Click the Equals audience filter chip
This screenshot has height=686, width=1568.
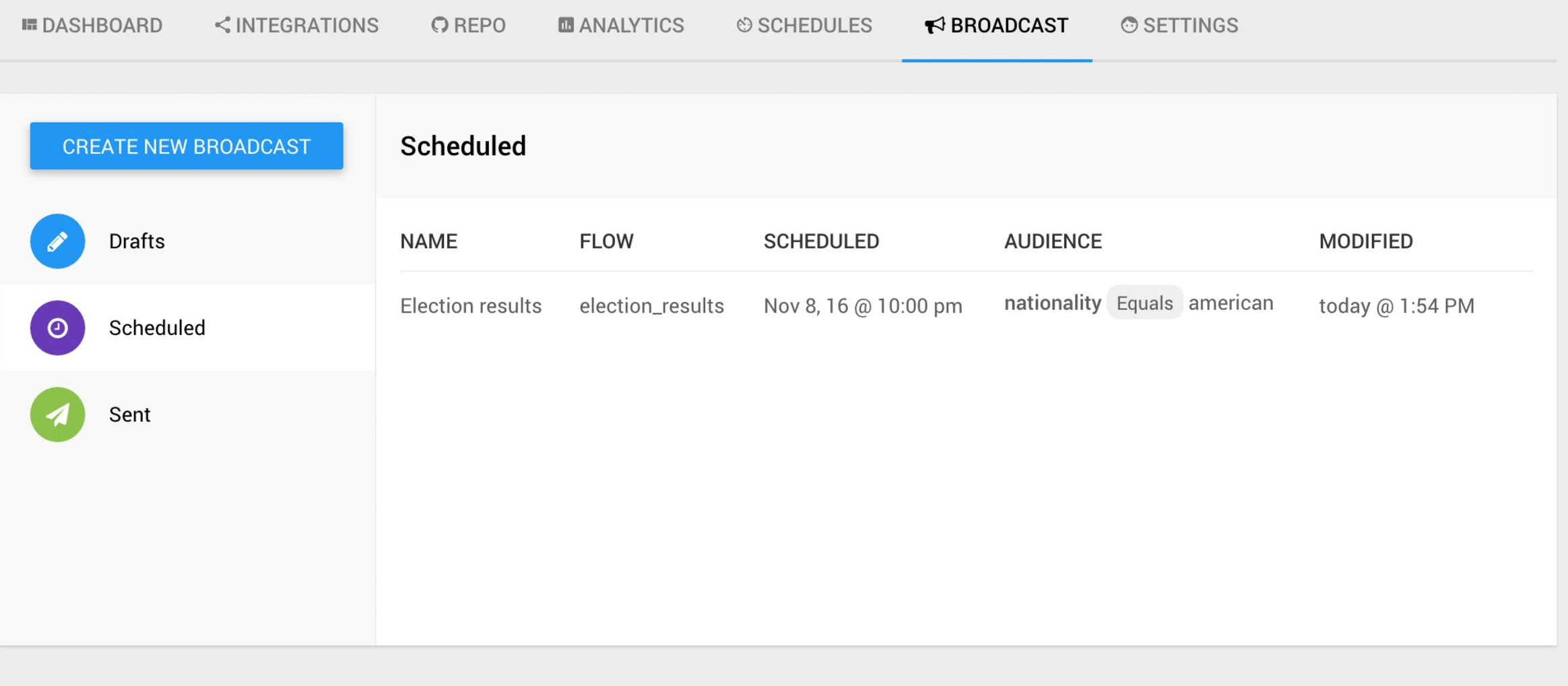point(1144,303)
